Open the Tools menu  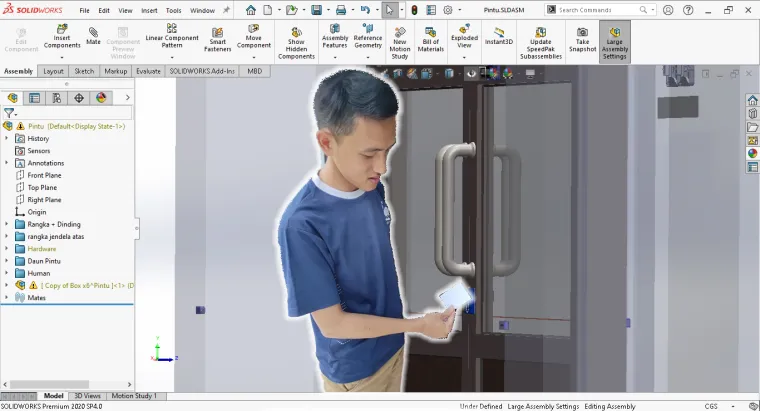(x=173, y=10)
